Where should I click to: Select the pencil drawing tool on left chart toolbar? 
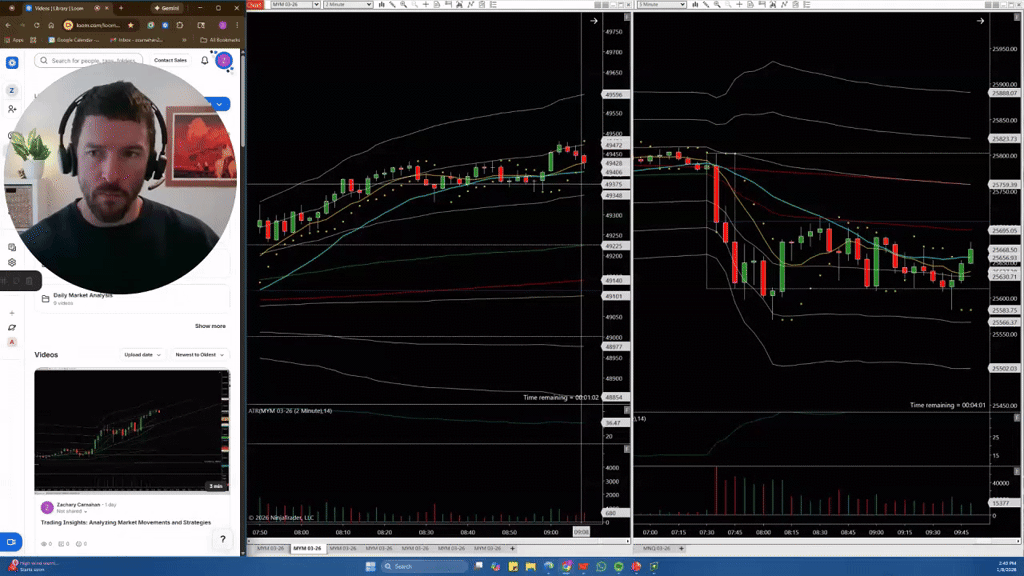pyautogui.click(x=392, y=6)
